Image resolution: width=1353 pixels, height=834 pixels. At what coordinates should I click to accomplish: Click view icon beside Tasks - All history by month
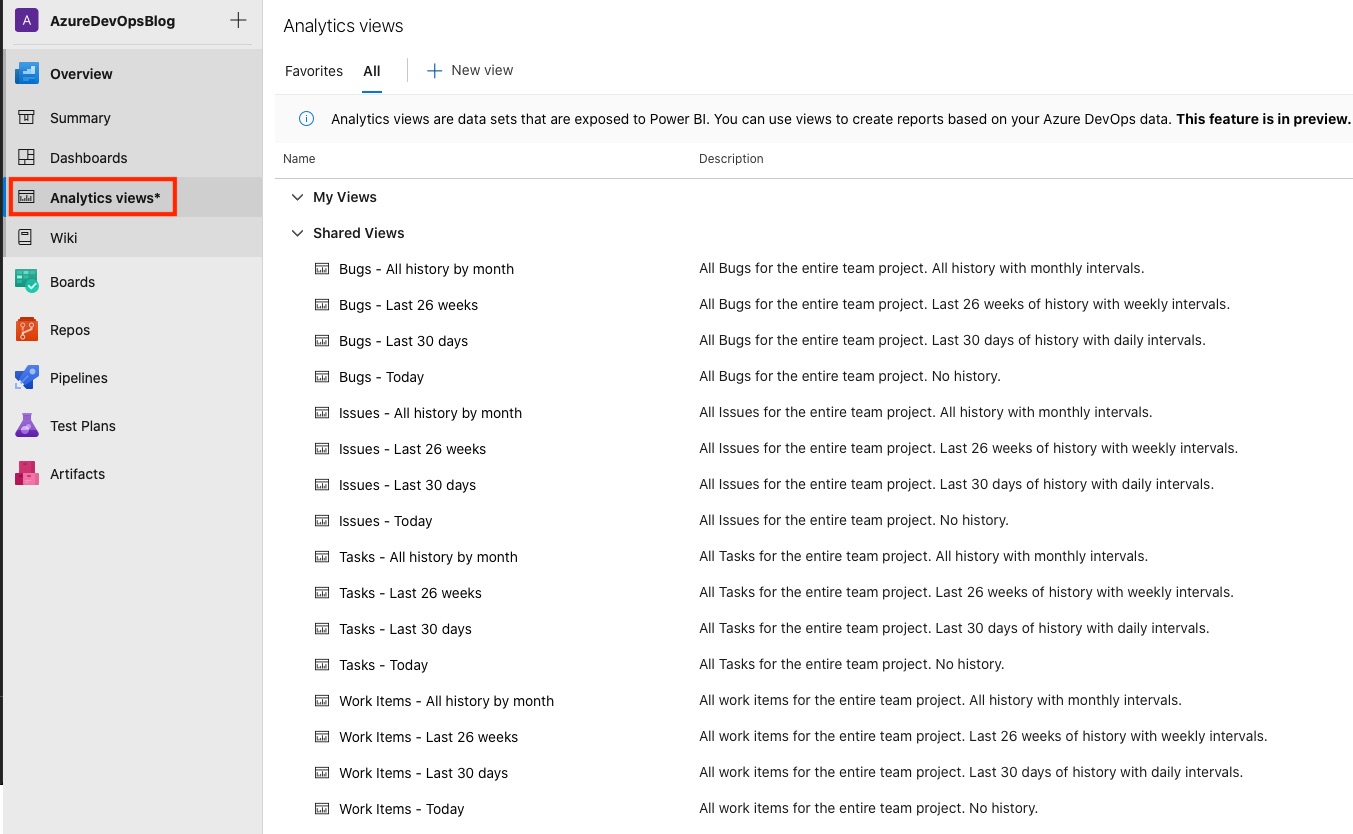[322, 557]
